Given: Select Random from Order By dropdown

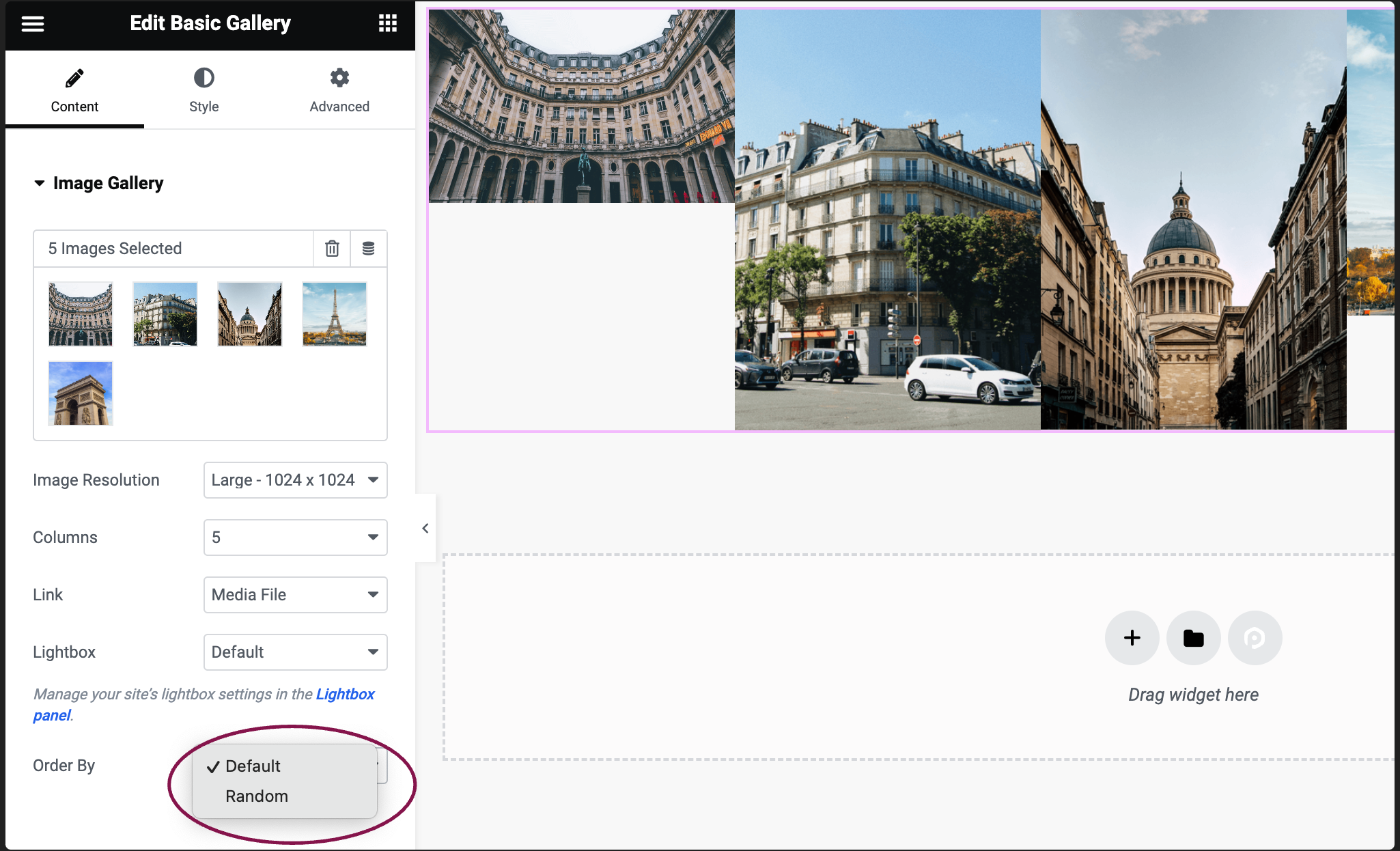Looking at the screenshot, I should pos(256,796).
